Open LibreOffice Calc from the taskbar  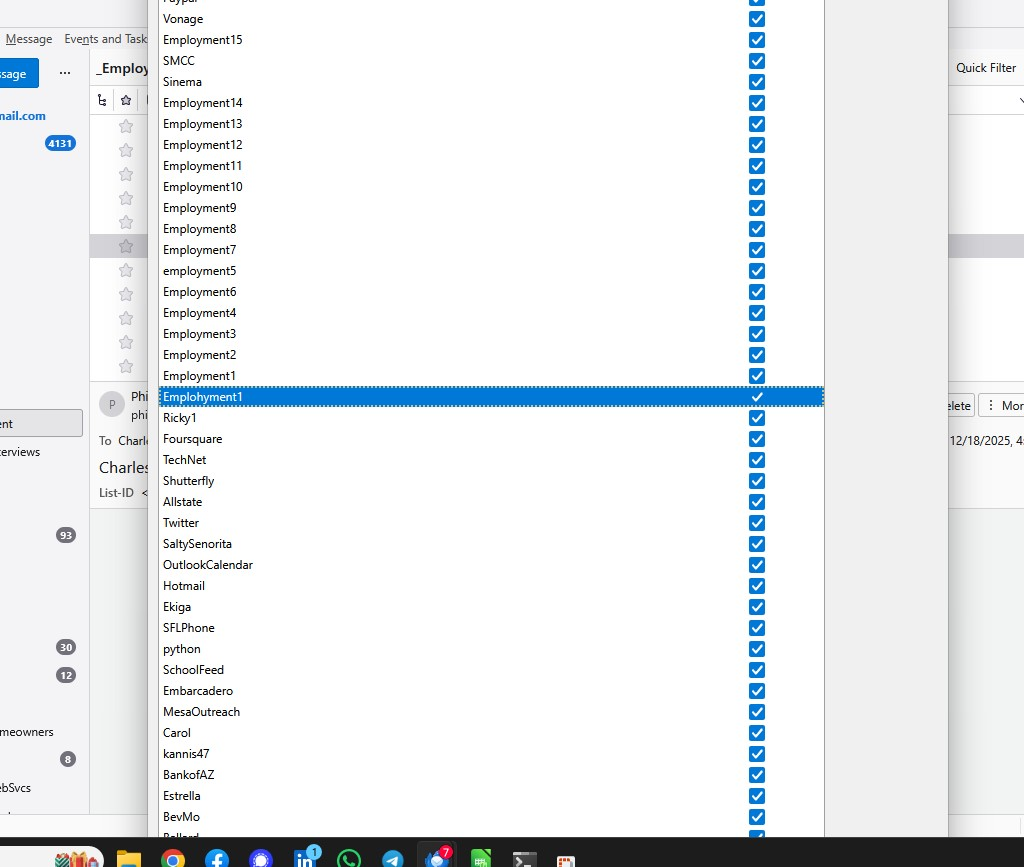[481, 859]
